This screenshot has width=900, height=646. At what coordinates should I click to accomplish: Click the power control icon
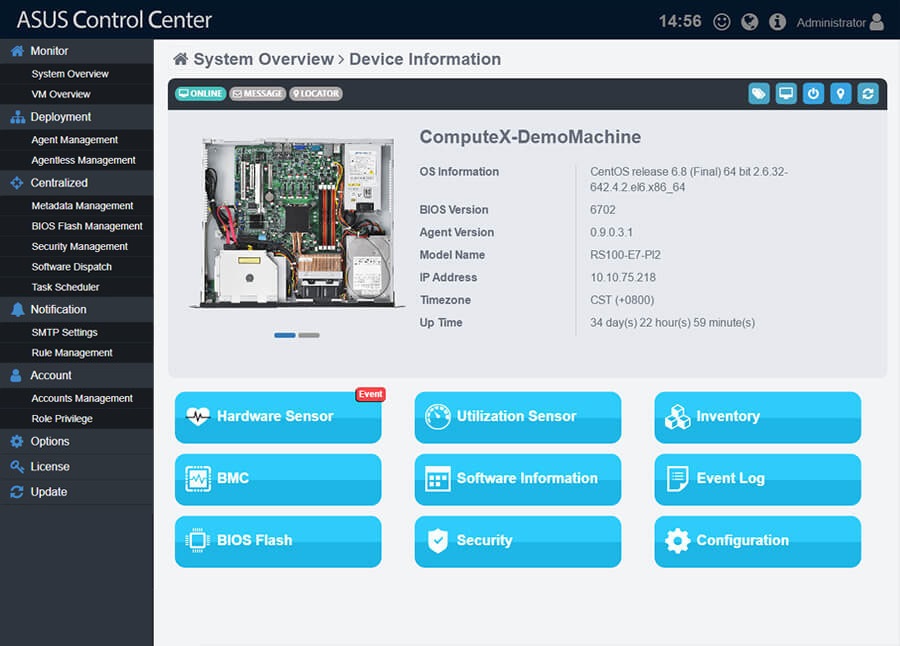click(x=813, y=93)
